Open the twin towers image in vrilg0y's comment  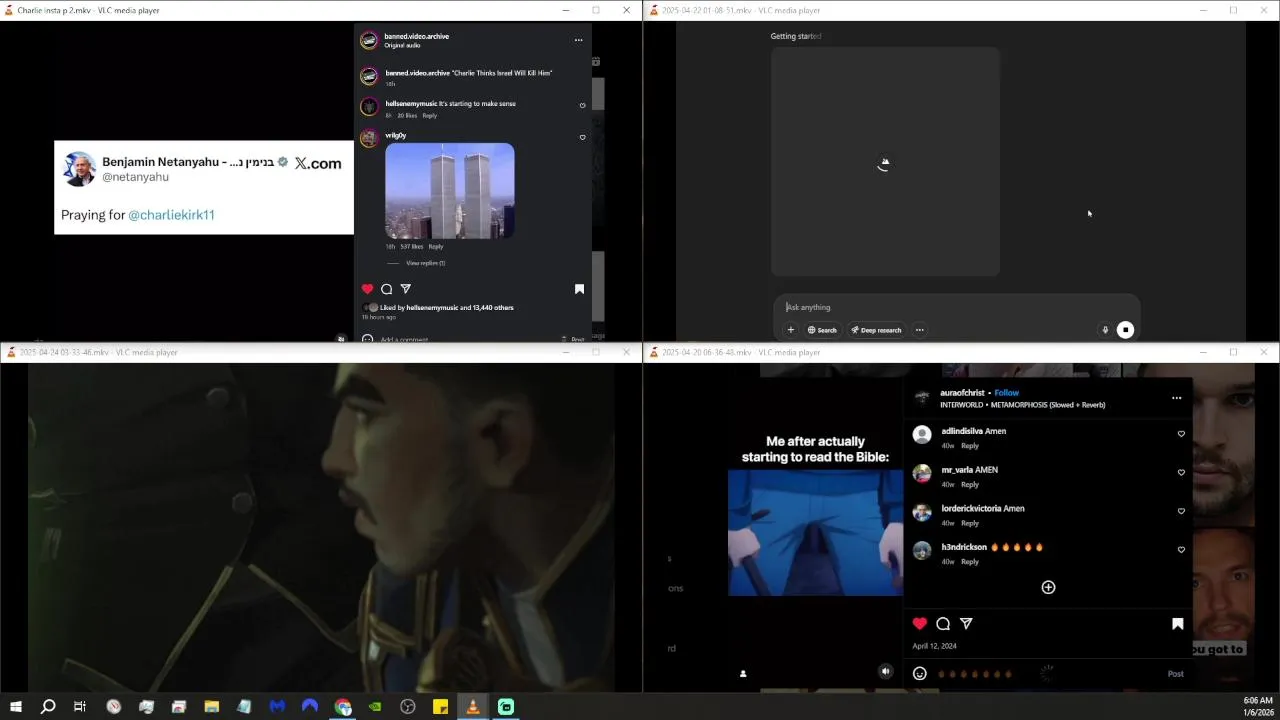click(x=450, y=191)
